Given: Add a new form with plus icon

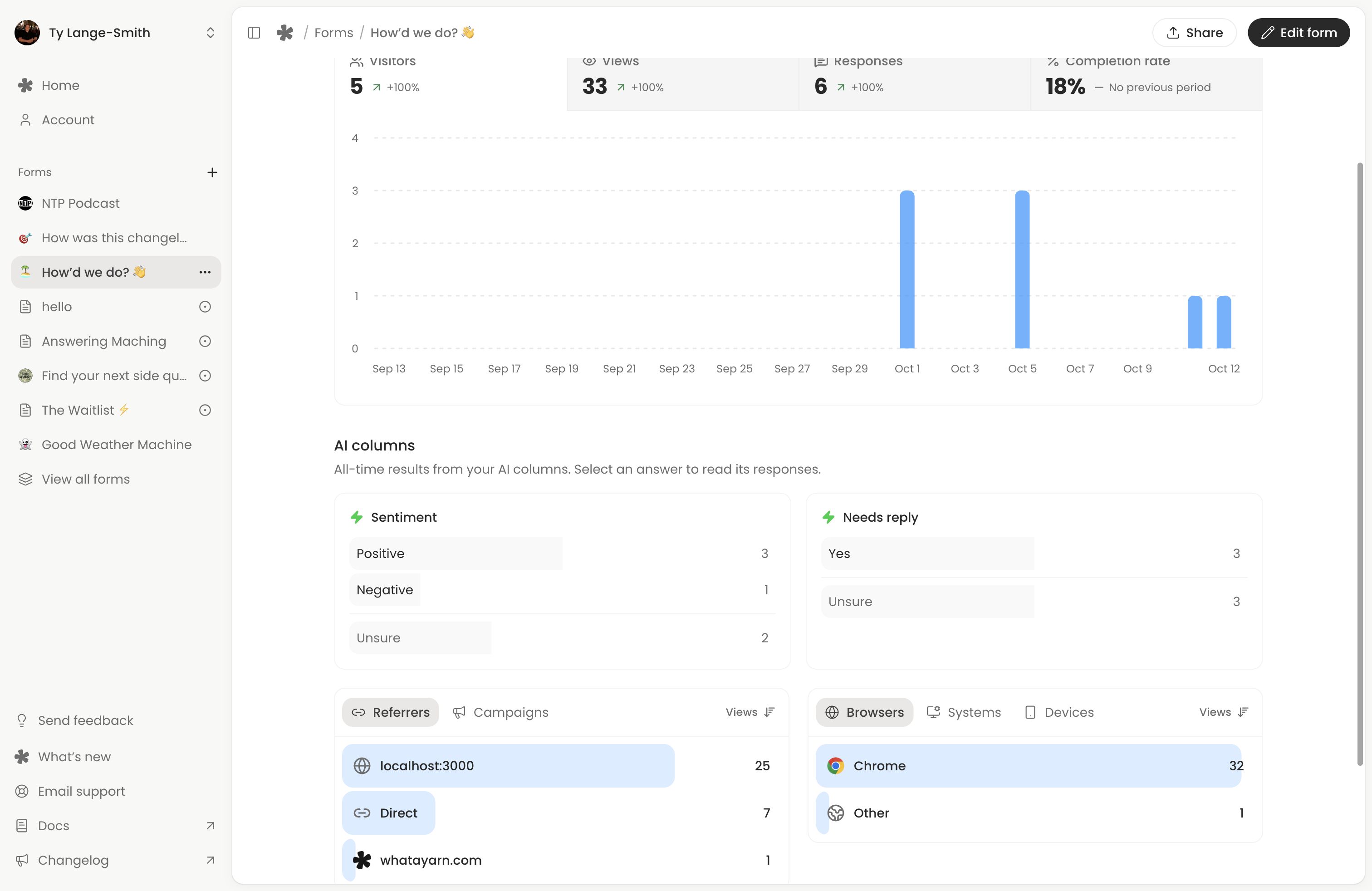Looking at the screenshot, I should pyautogui.click(x=212, y=172).
